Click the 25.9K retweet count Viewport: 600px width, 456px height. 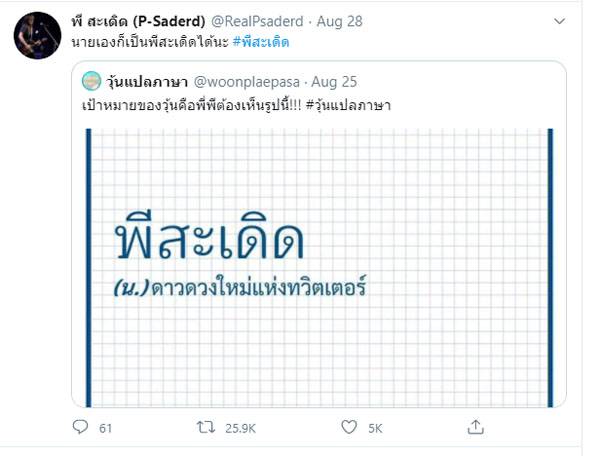(x=239, y=428)
